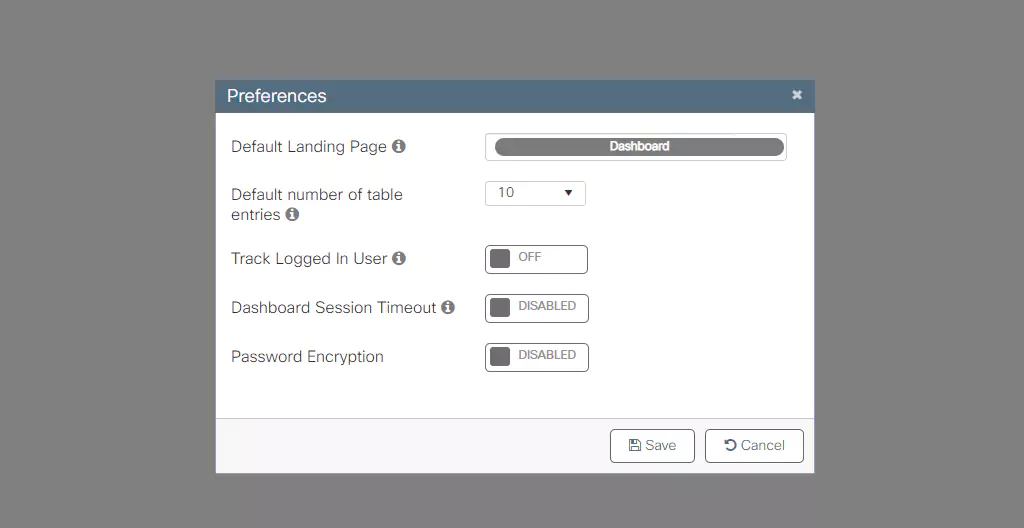Turn on the Password Encryption toggle

point(536,357)
